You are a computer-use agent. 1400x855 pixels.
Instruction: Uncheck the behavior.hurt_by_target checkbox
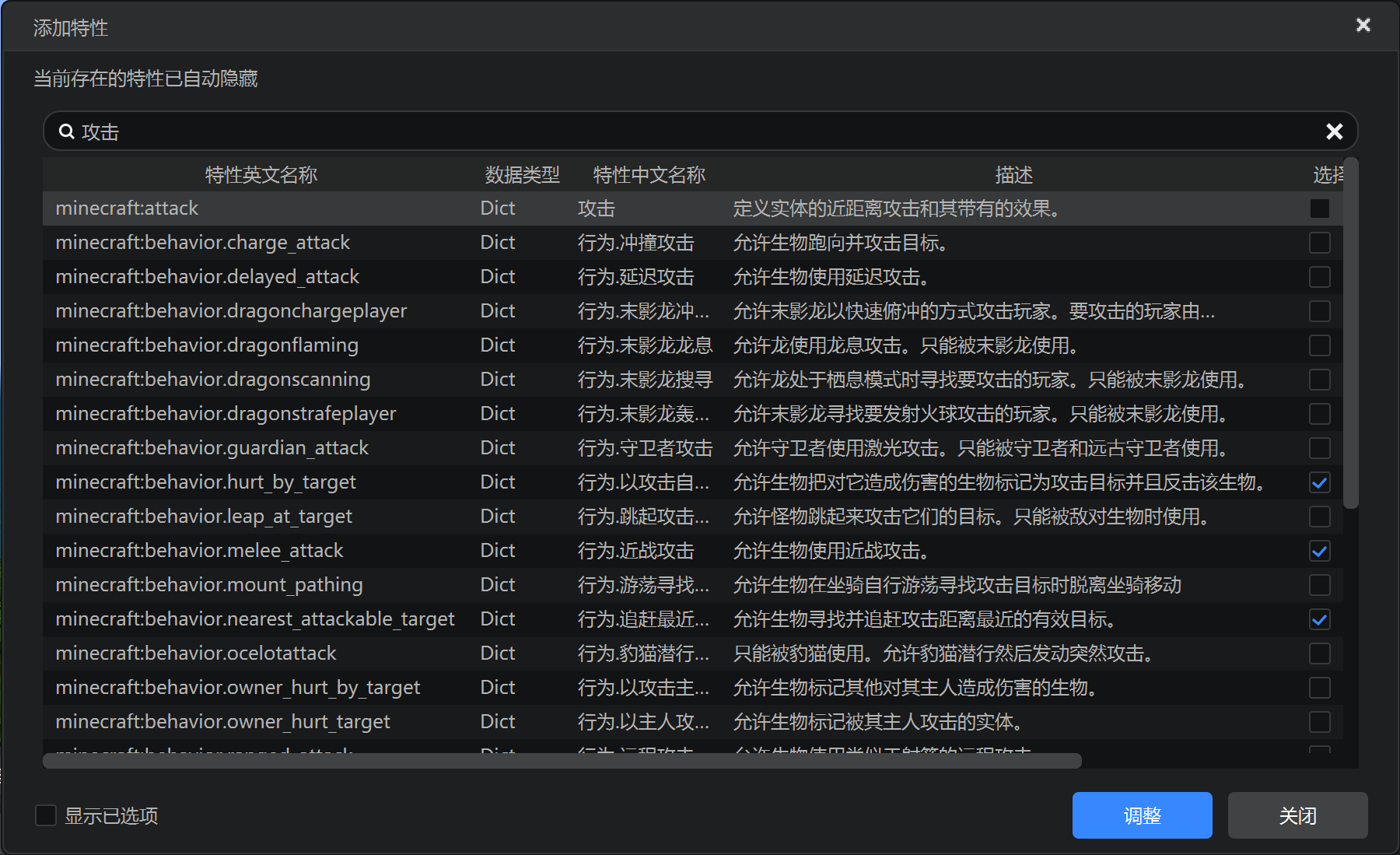click(1319, 482)
